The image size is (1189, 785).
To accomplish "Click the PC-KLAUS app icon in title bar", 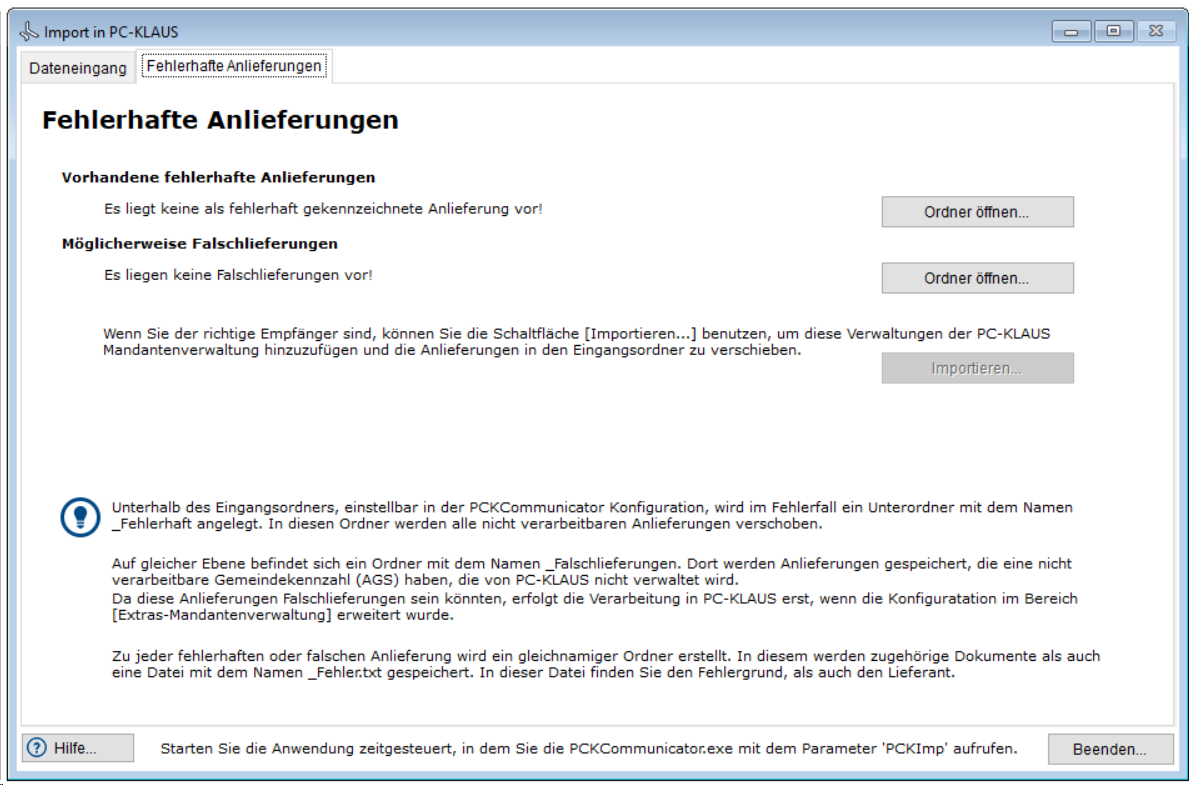I will (29, 32).
